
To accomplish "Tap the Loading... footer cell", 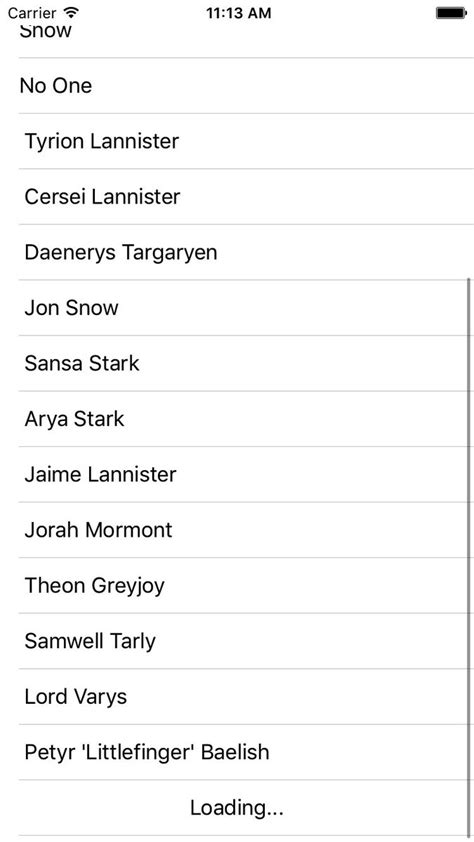I will pyautogui.click(x=237, y=808).
